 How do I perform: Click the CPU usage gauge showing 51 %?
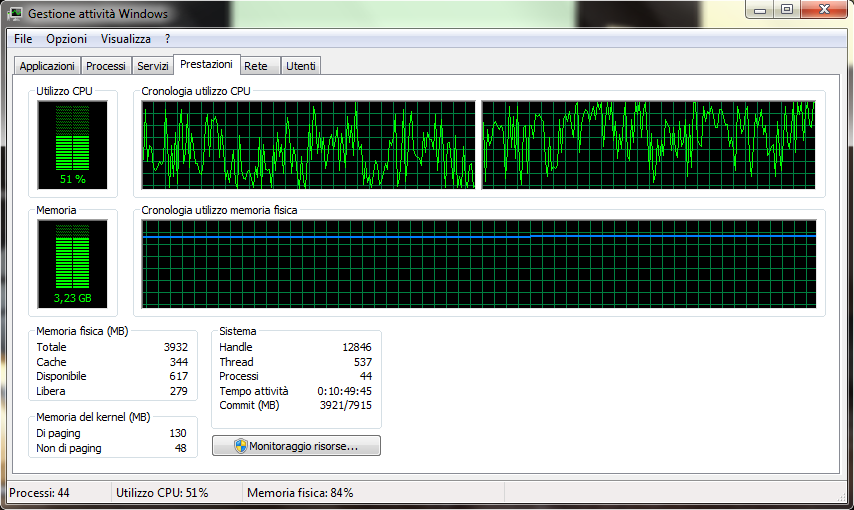click(72, 145)
